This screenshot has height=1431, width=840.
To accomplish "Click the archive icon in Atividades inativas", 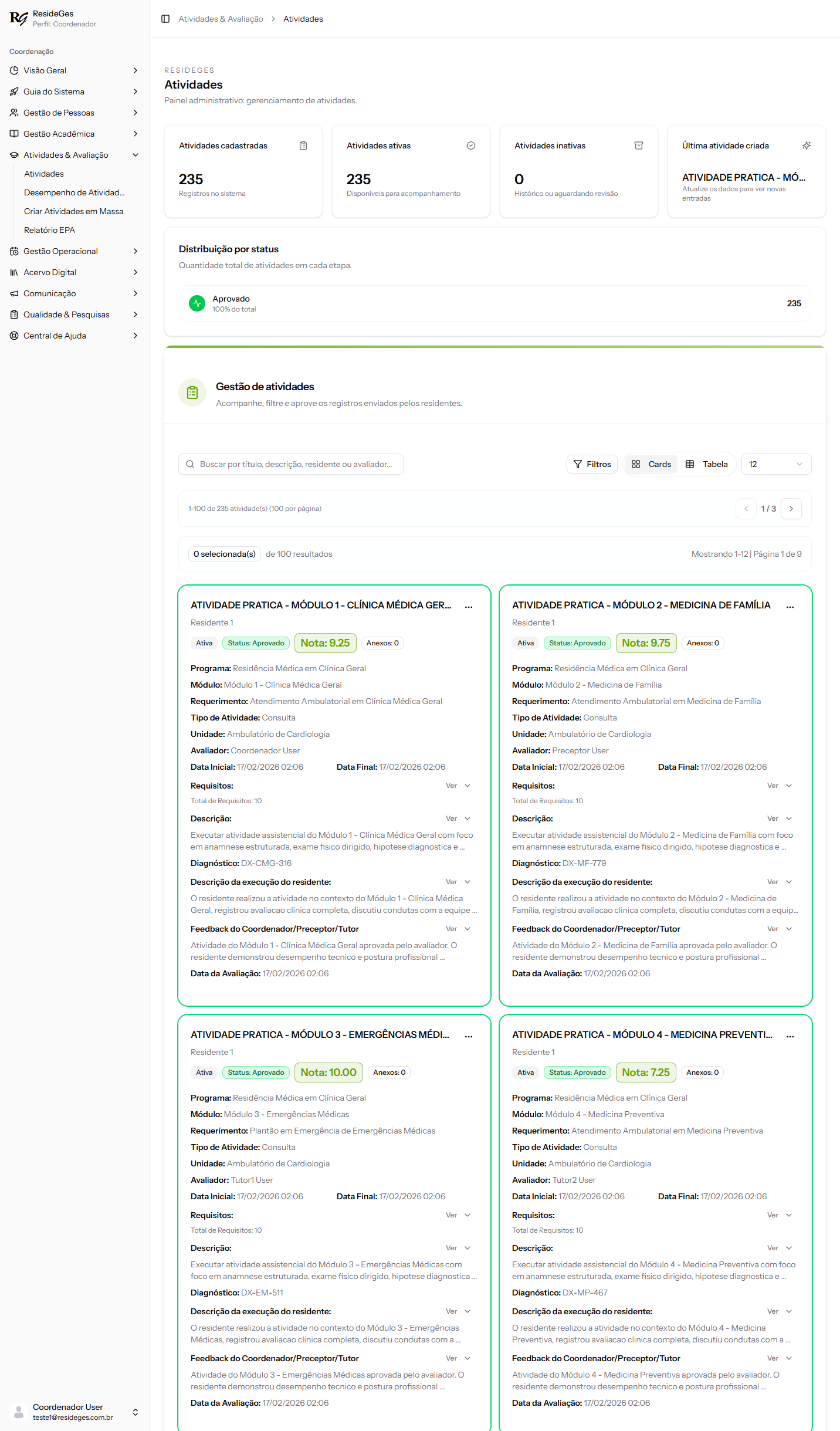I will [639, 146].
